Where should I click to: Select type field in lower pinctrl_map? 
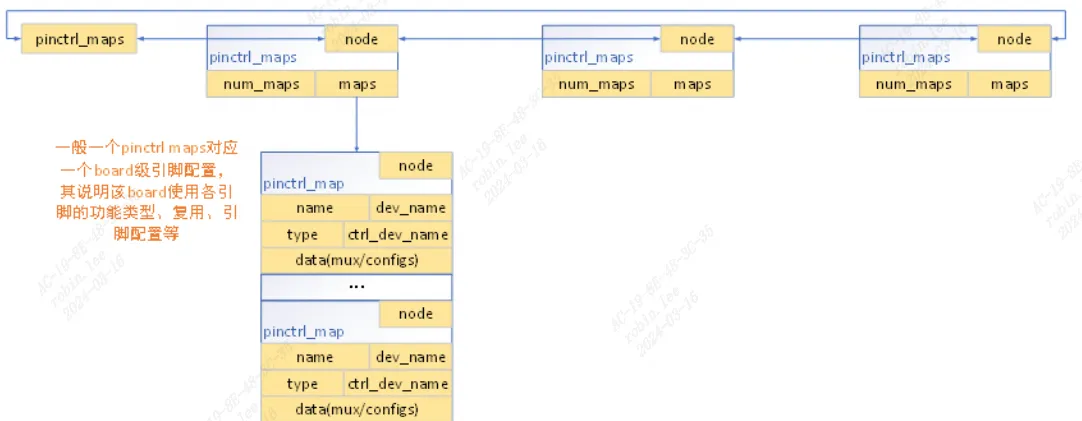click(x=302, y=383)
